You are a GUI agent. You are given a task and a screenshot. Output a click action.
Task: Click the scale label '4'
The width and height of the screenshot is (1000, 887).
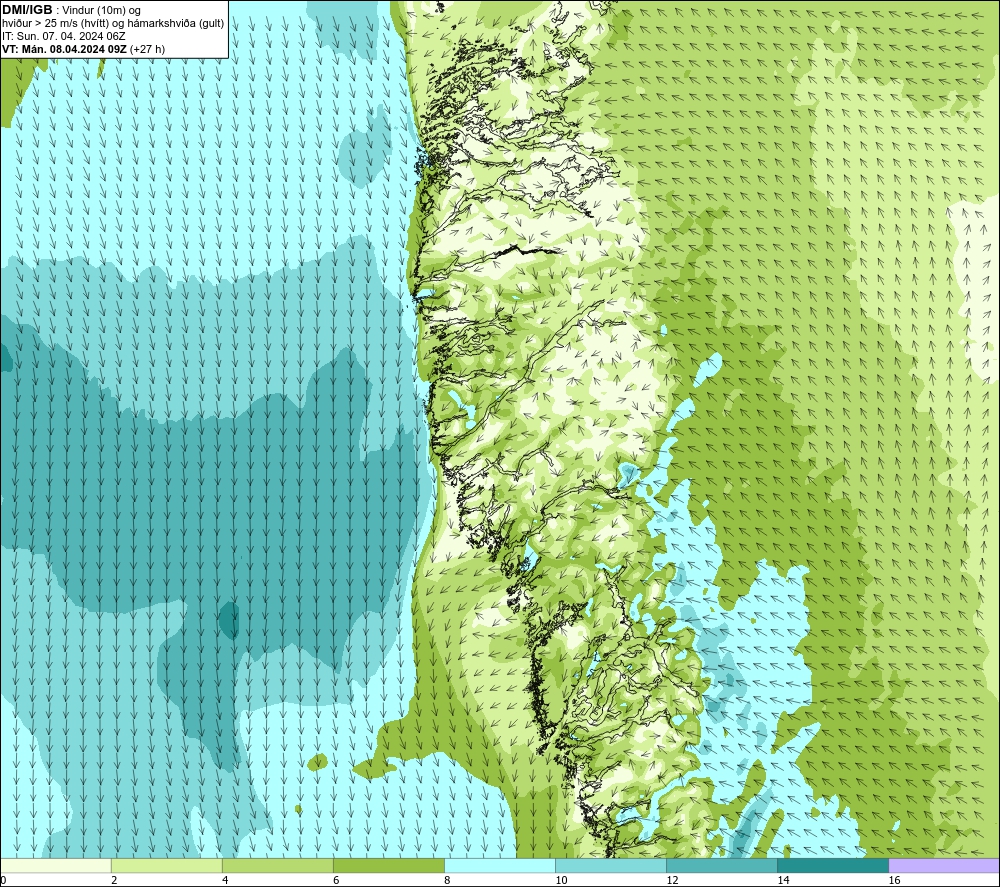(225, 880)
